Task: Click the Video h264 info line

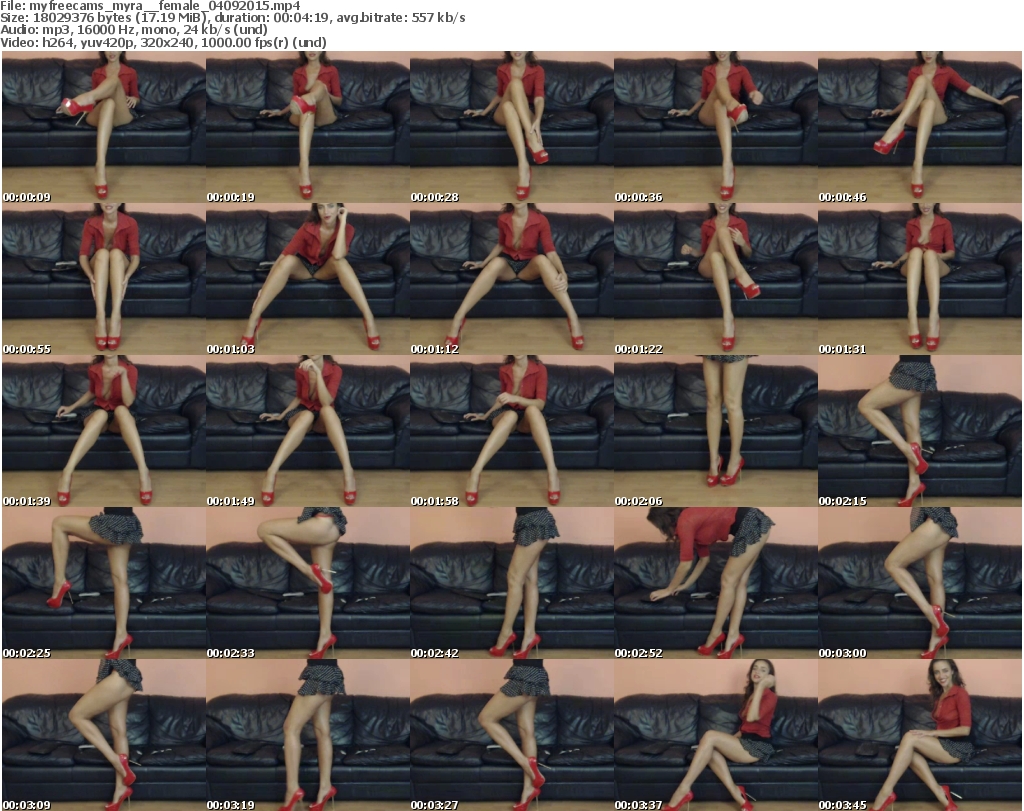Action: 163,42
